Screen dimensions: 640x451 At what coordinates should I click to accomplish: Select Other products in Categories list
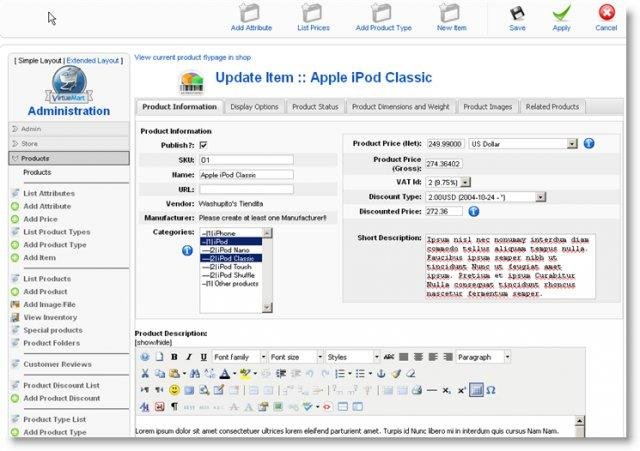231,283
